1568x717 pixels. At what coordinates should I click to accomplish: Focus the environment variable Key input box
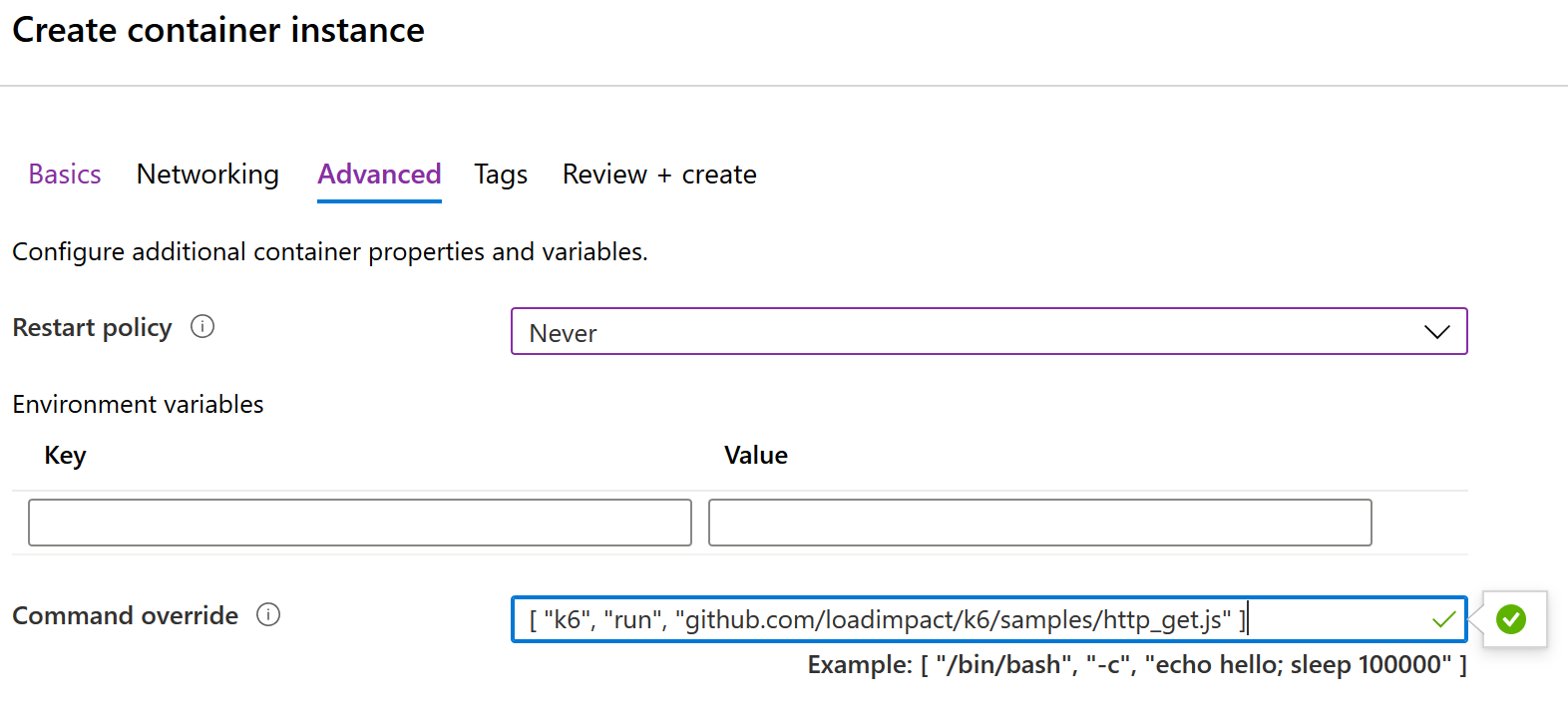tap(360, 523)
